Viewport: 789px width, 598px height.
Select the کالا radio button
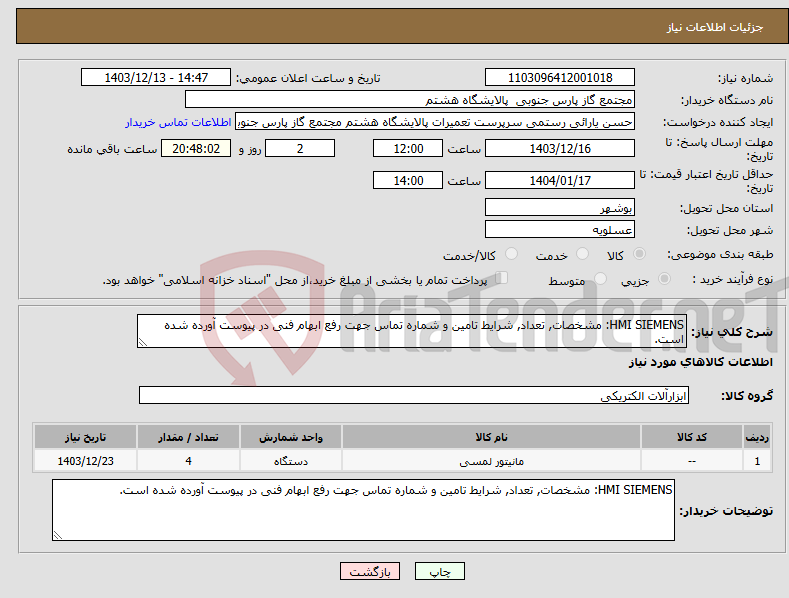(x=640, y=254)
